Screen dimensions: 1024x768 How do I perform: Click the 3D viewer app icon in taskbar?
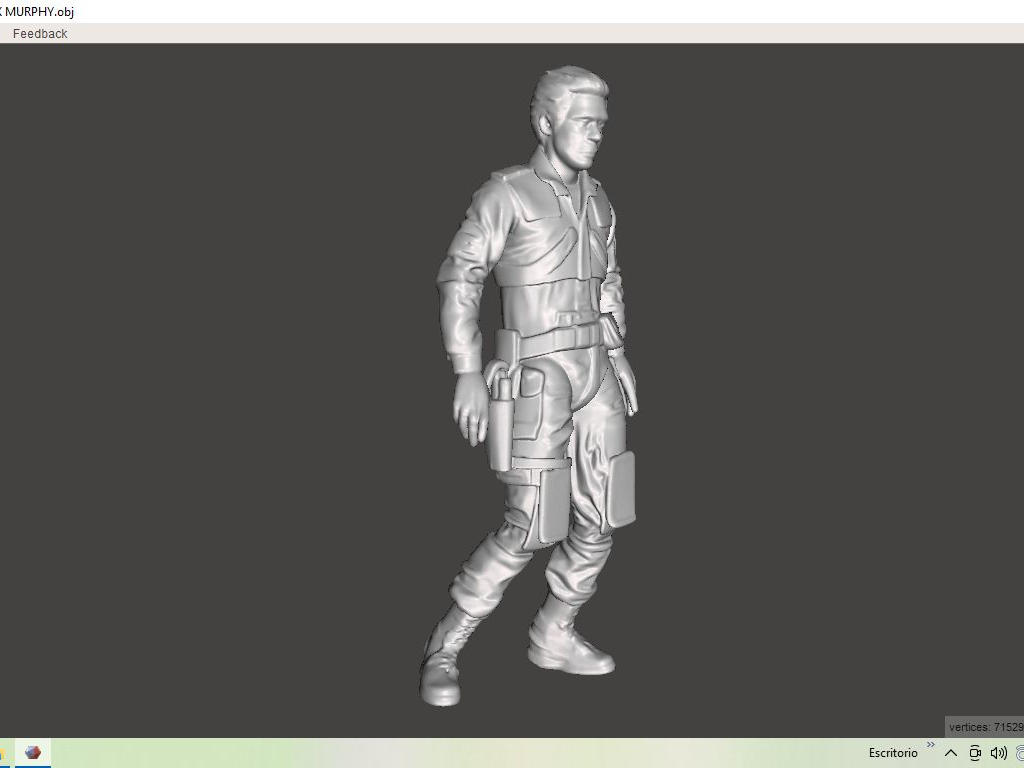pyautogui.click(x=33, y=753)
